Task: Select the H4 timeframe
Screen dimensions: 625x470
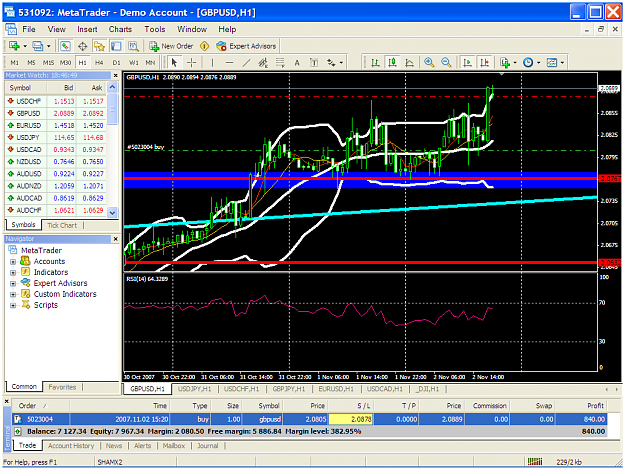Action: click(x=99, y=63)
